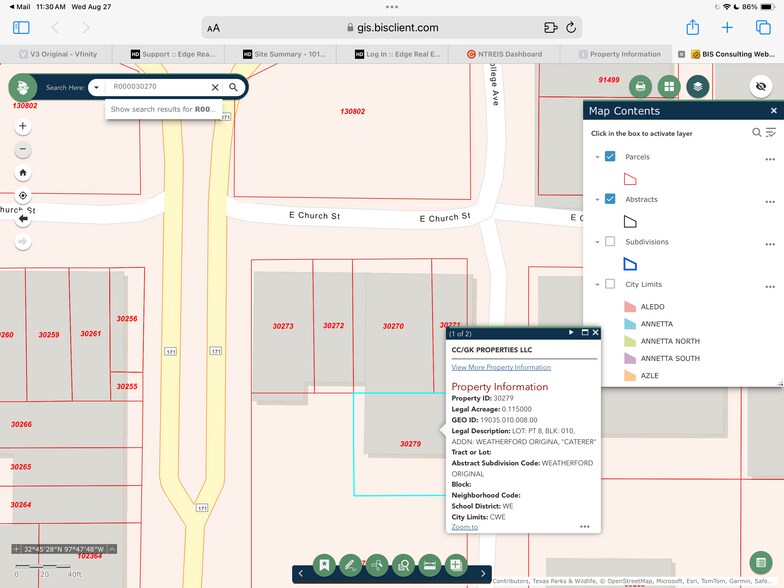784x588 pixels.
Task: Open the bookmark tool in bottom toolbar
Action: 324,566
